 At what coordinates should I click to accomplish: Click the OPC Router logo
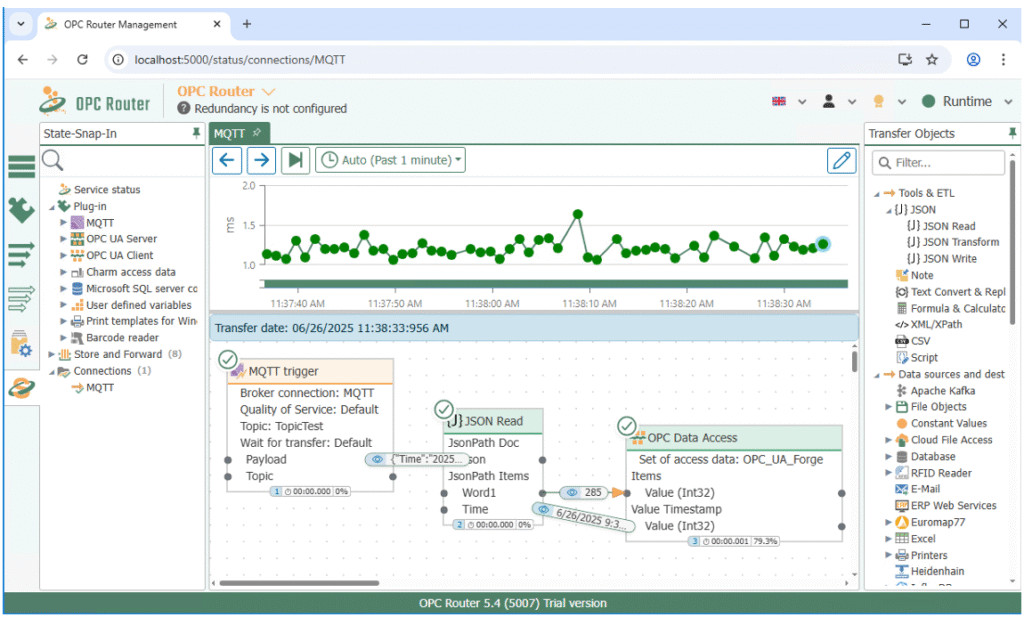95,103
